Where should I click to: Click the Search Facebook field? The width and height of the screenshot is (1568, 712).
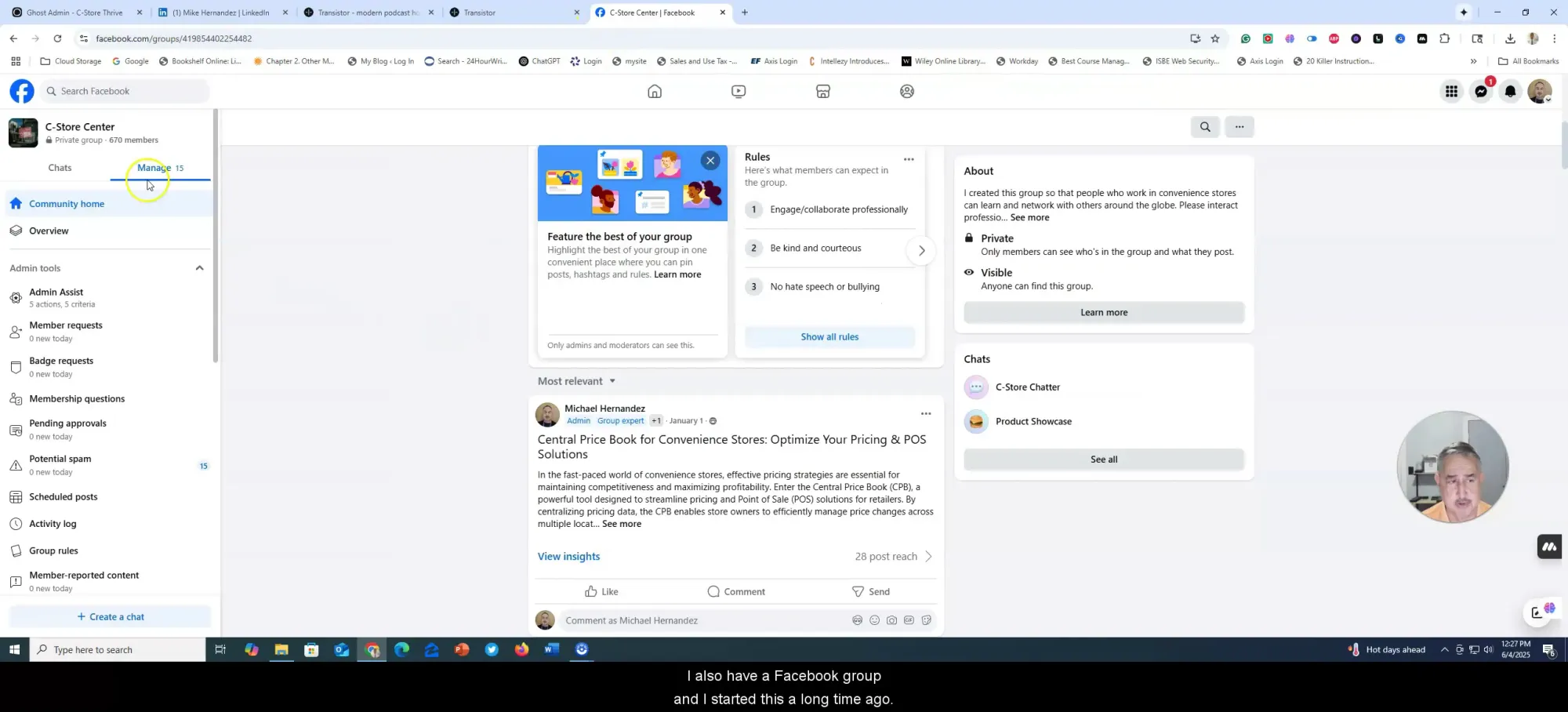coord(125,92)
